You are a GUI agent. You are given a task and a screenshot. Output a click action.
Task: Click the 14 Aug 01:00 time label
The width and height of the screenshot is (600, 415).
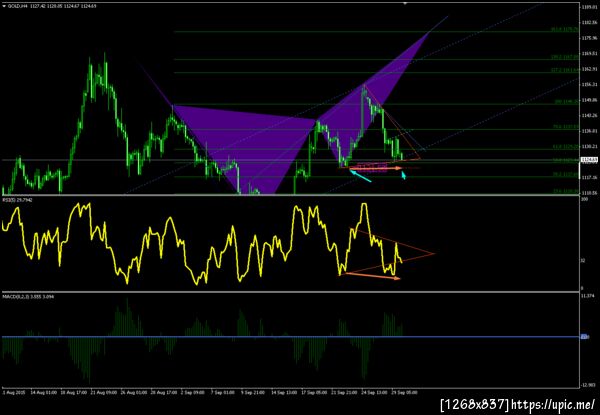pyautogui.click(x=44, y=392)
